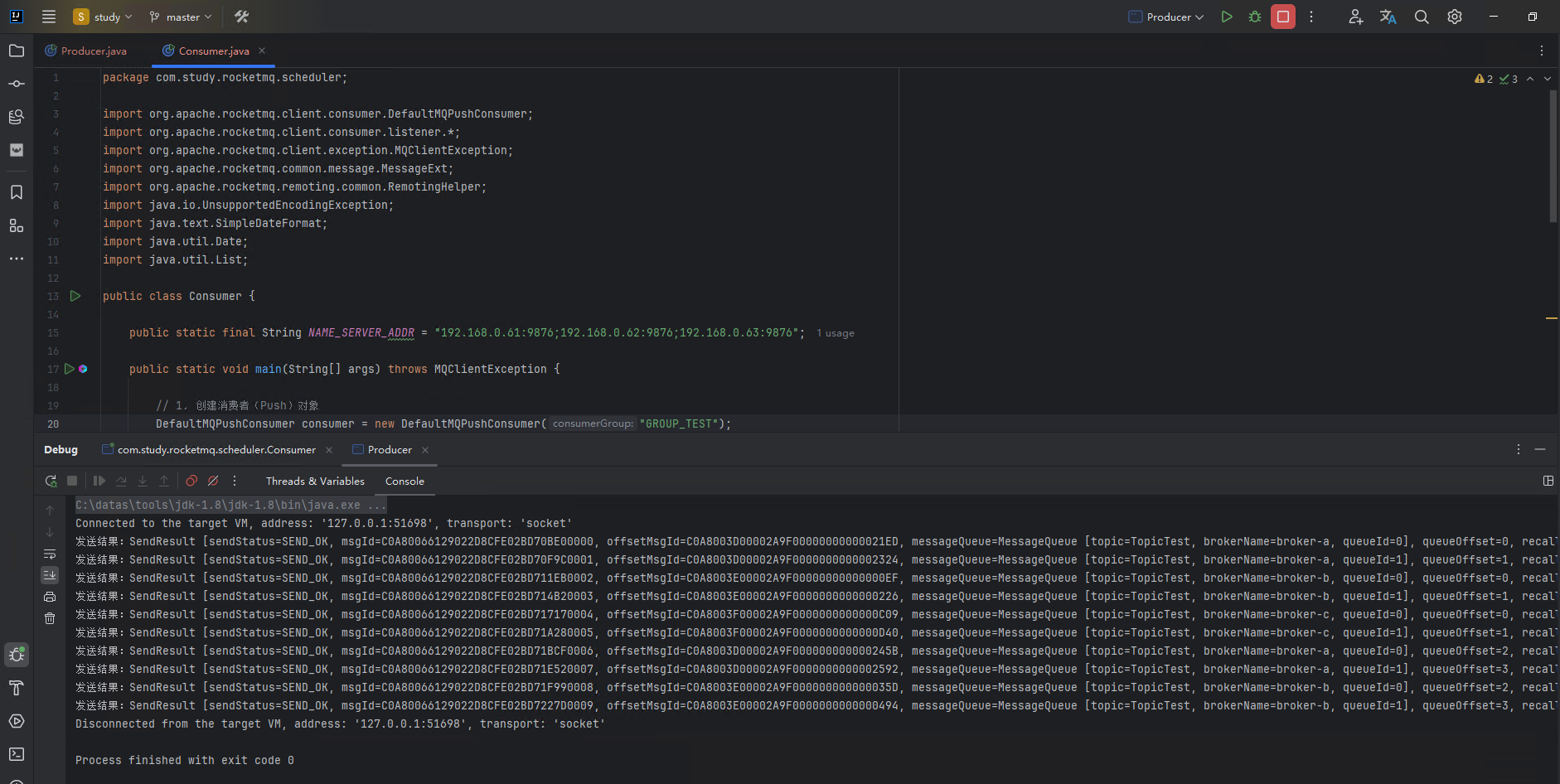
Task: Close the Consumer.java editor tab
Action: [x=262, y=51]
